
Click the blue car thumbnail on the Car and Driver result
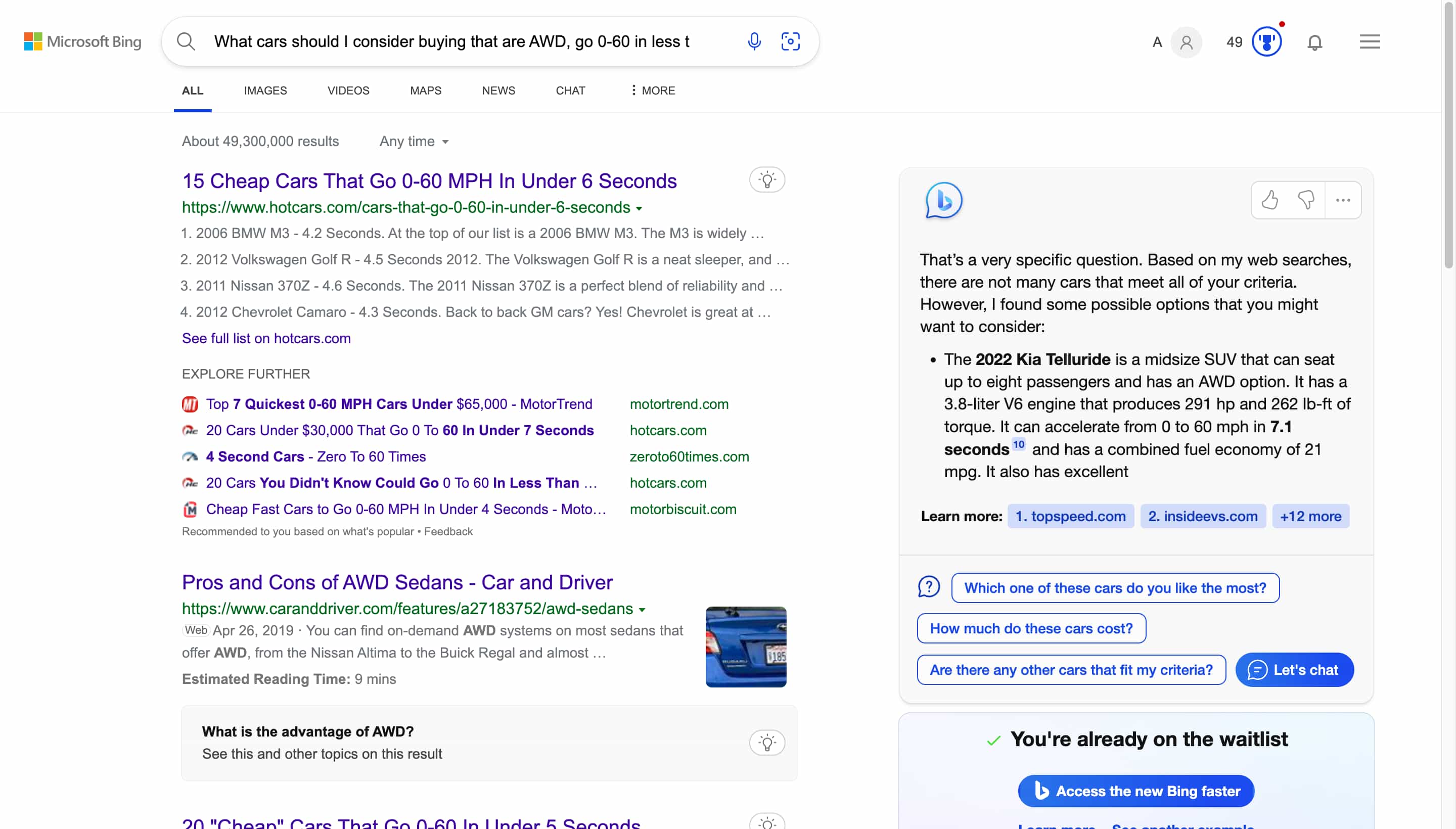click(746, 647)
